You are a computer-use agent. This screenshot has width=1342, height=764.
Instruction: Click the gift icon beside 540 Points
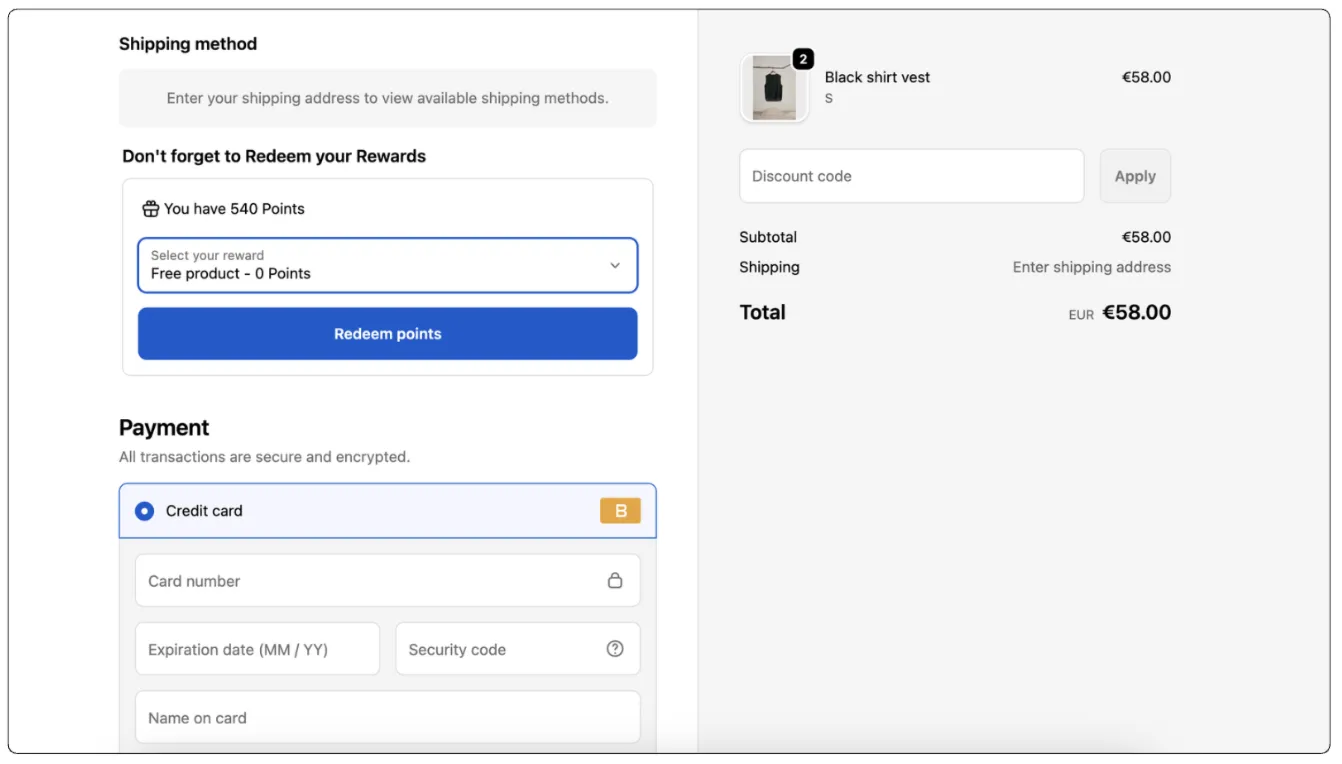[x=150, y=209]
